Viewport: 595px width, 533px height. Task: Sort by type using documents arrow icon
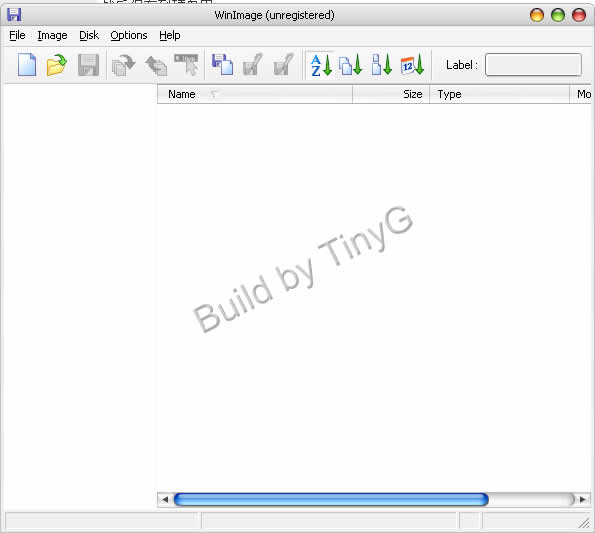351,65
